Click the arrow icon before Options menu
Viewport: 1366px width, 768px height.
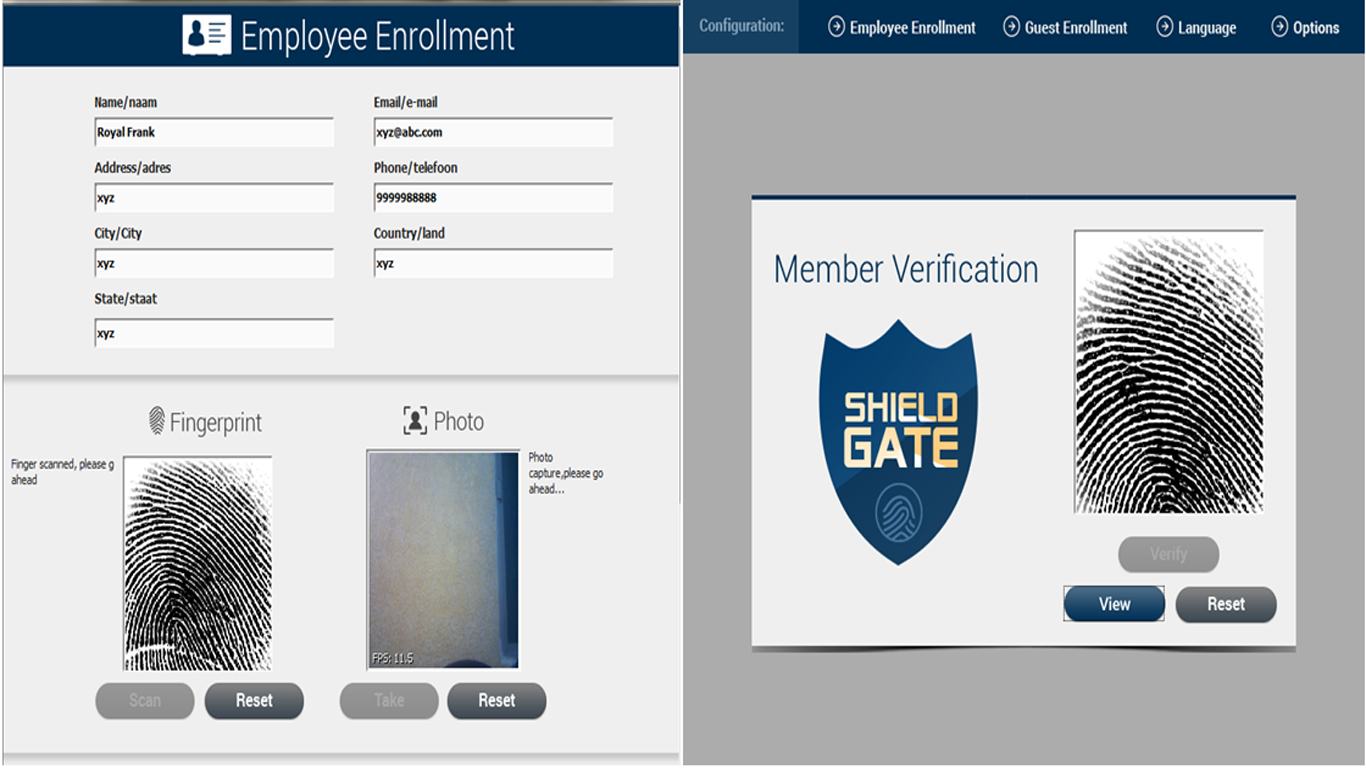click(1280, 27)
